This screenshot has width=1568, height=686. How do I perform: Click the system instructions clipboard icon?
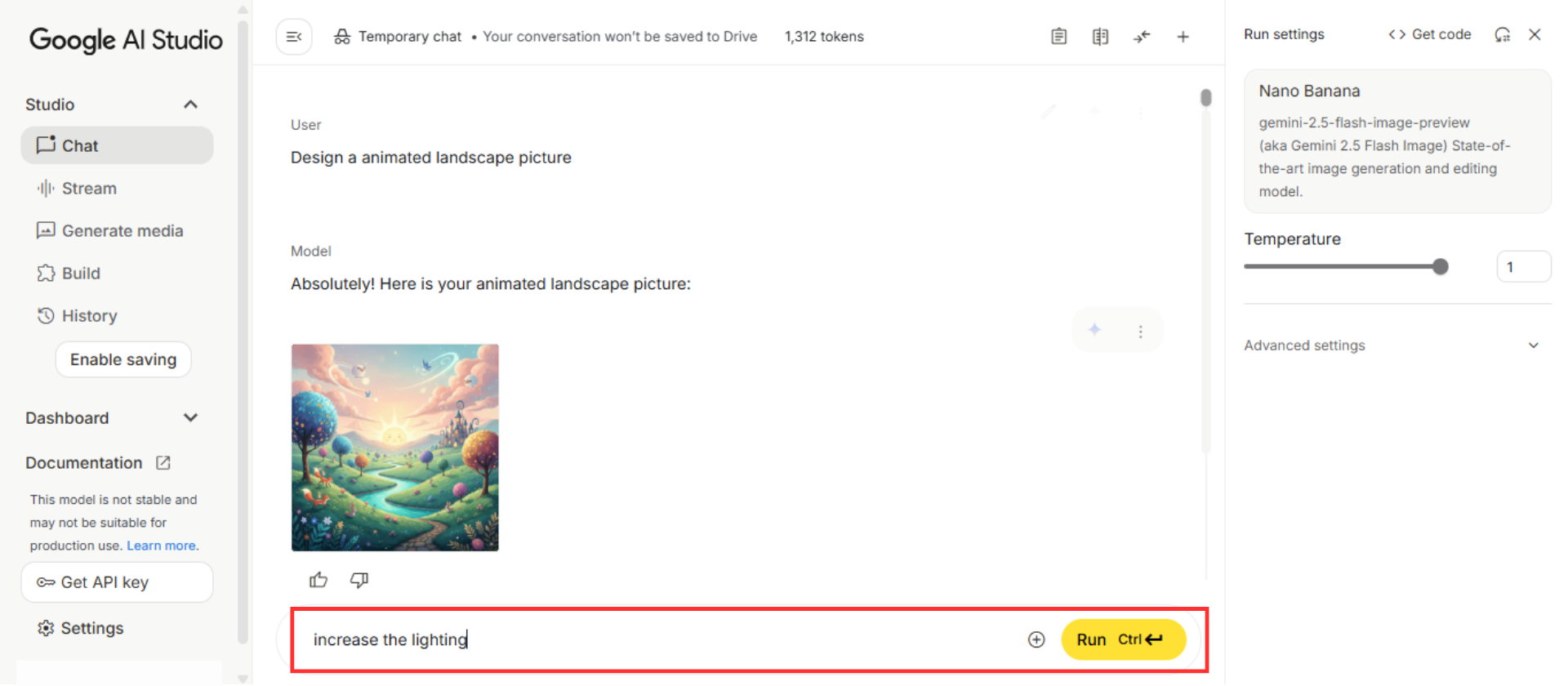[x=1058, y=37]
